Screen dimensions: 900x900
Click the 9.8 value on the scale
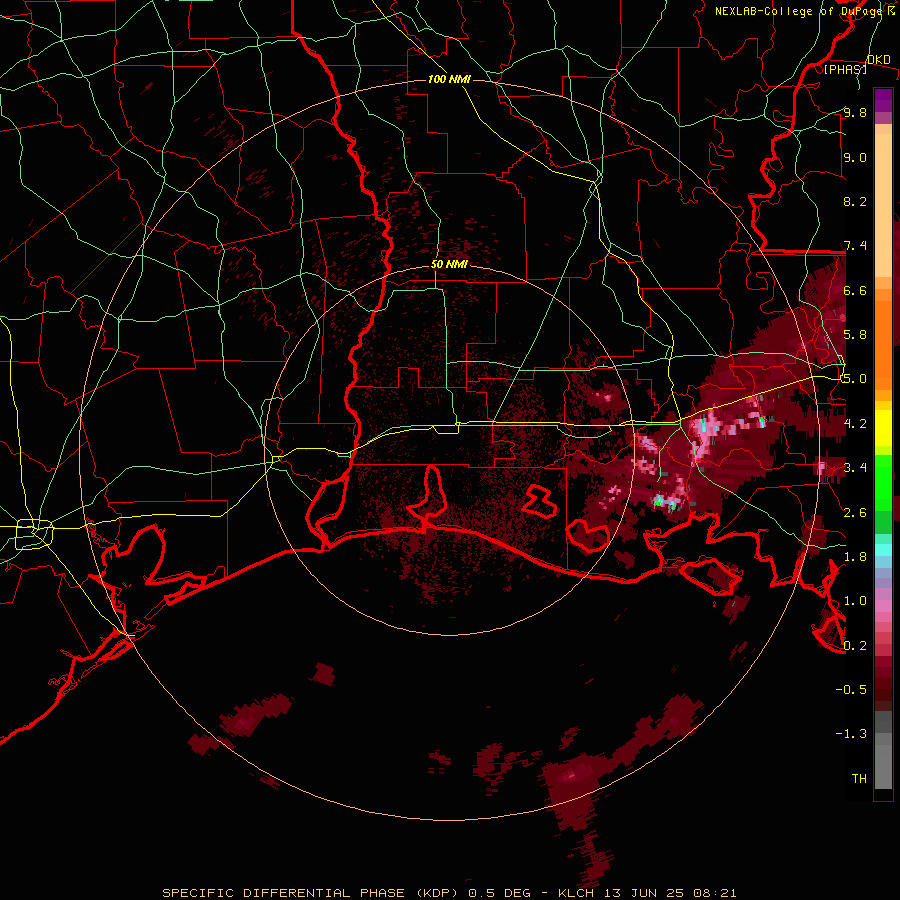(x=855, y=113)
